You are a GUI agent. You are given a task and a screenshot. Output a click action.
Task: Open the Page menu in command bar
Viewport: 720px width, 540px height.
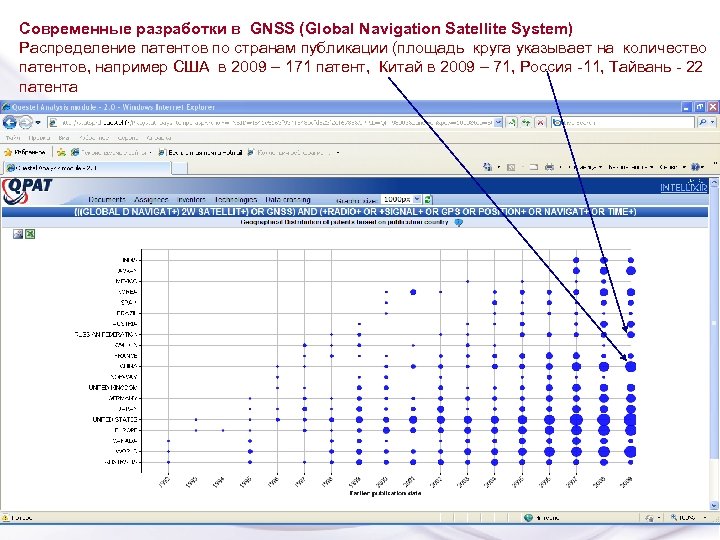[585, 167]
